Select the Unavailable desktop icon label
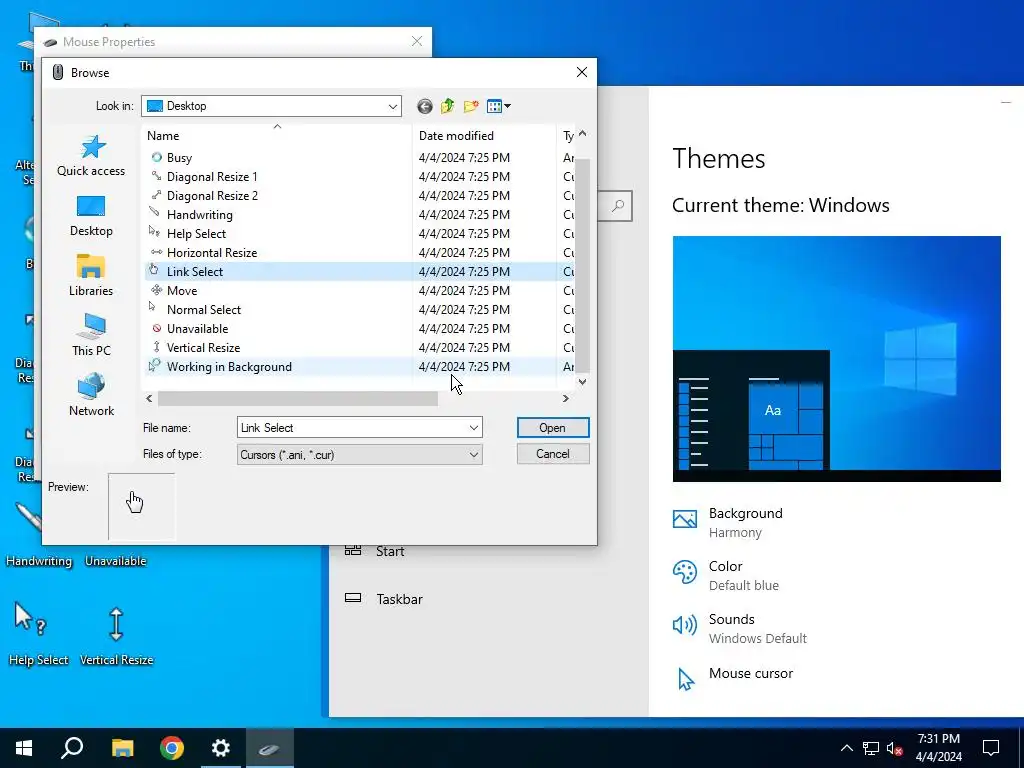Screen dimensions: 1024x768 [x=116, y=561]
